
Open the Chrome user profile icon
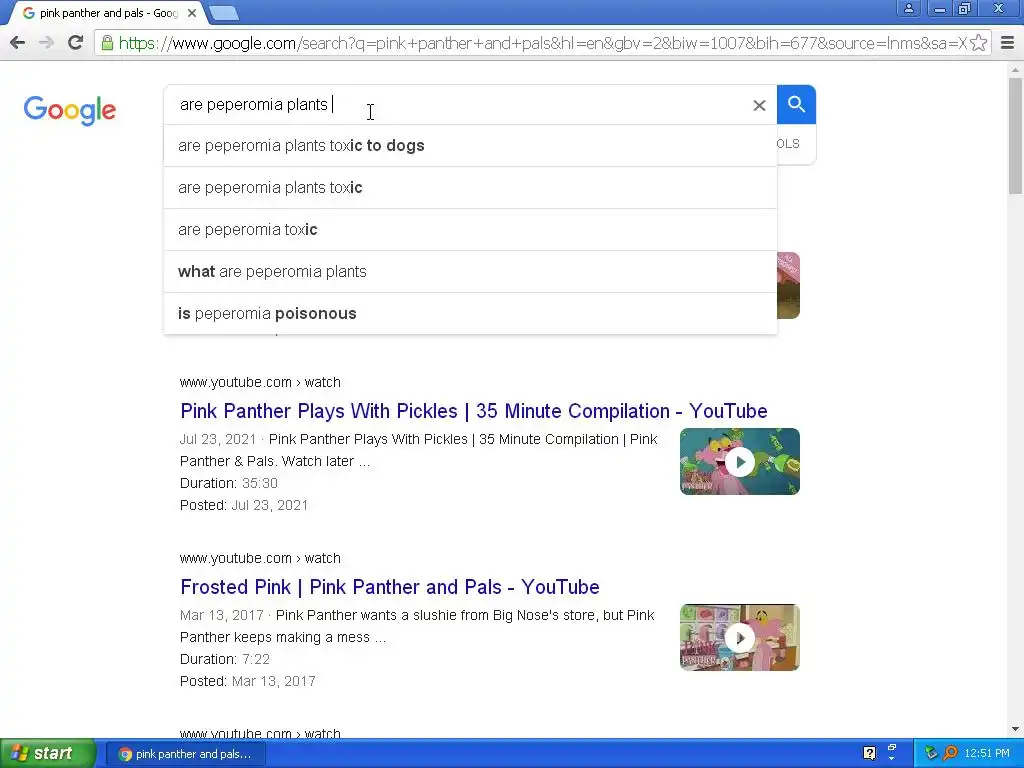pyautogui.click(x=908, y=8)
